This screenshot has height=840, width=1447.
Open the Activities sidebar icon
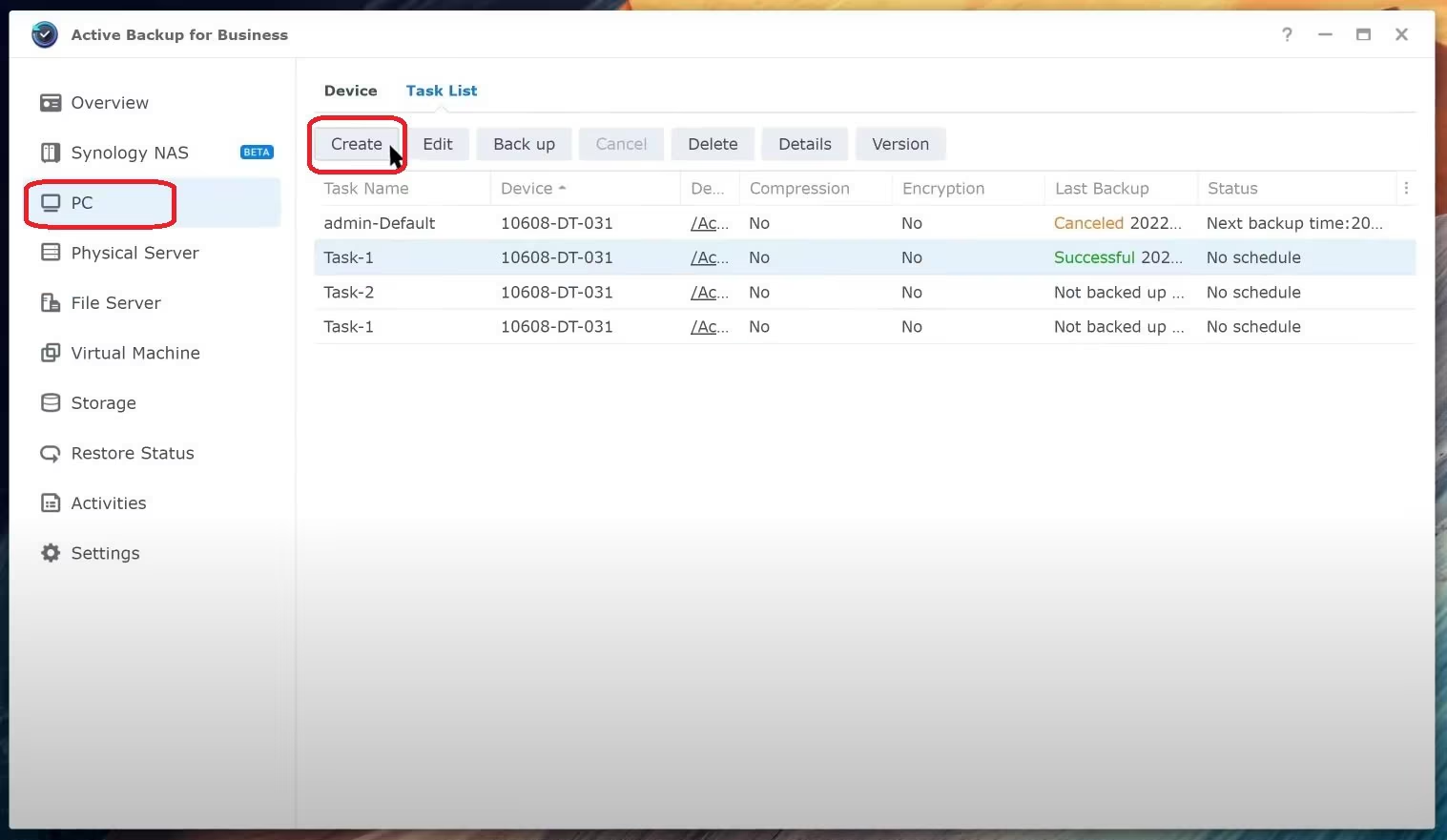point(51,503)
